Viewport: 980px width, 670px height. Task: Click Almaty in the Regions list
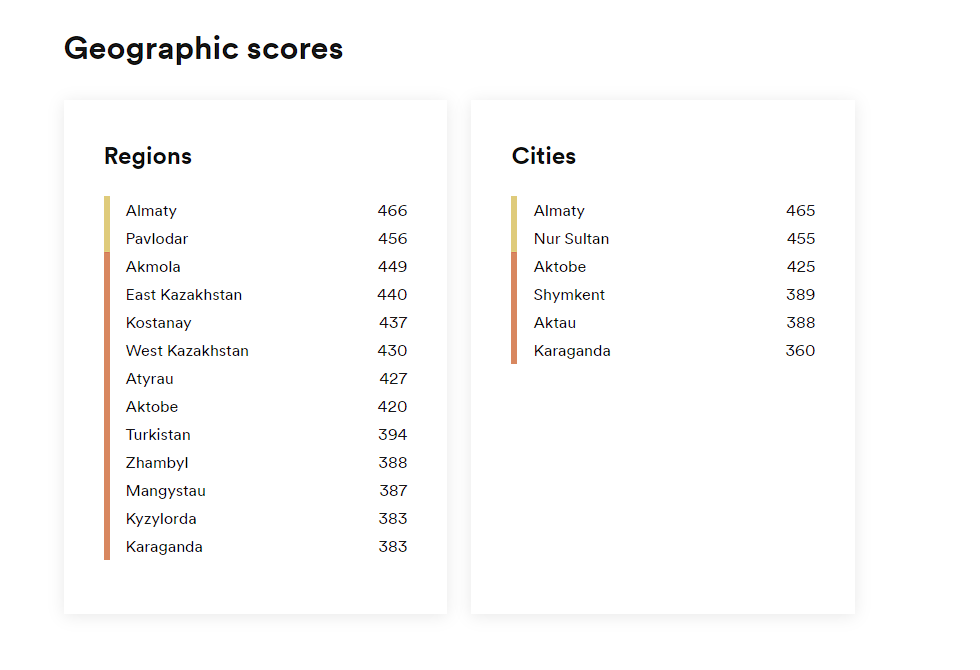click(151, 211)
